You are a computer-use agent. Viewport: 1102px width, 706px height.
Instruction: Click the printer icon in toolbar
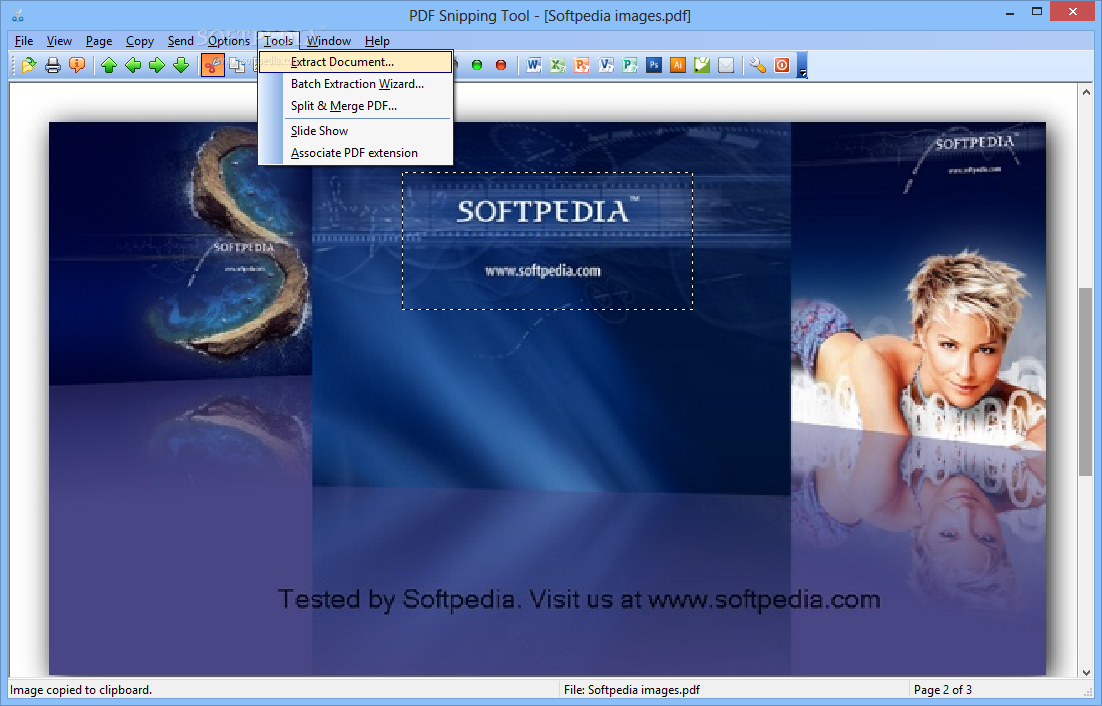tap(53, 65)
